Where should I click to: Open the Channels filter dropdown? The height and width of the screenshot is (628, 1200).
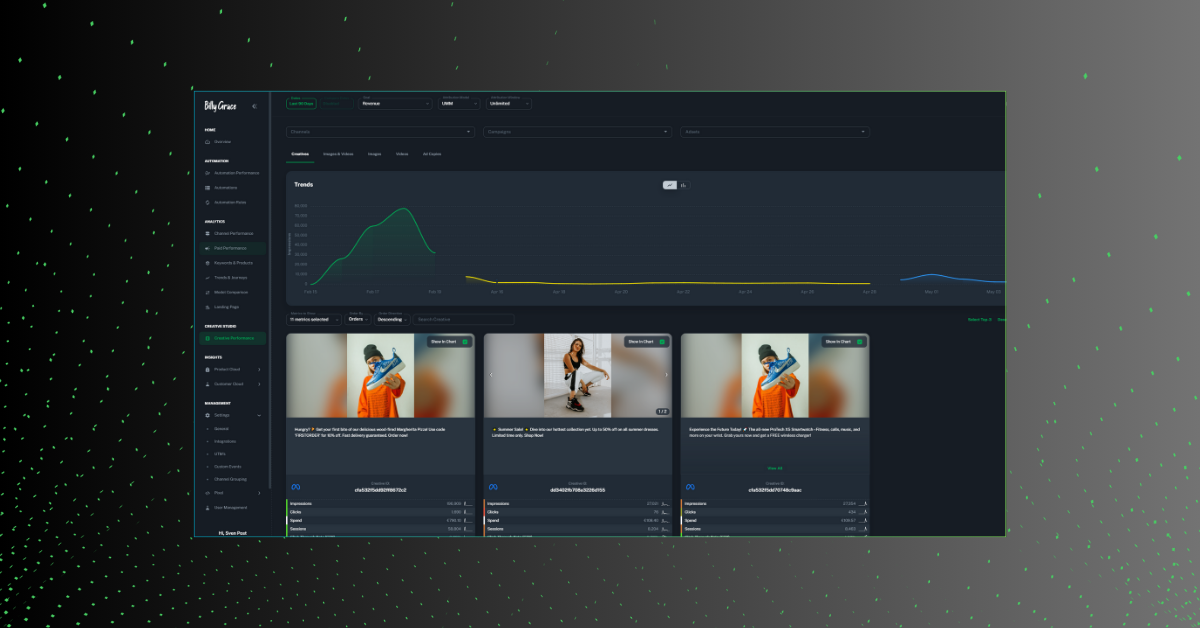[x=380, y=132]
